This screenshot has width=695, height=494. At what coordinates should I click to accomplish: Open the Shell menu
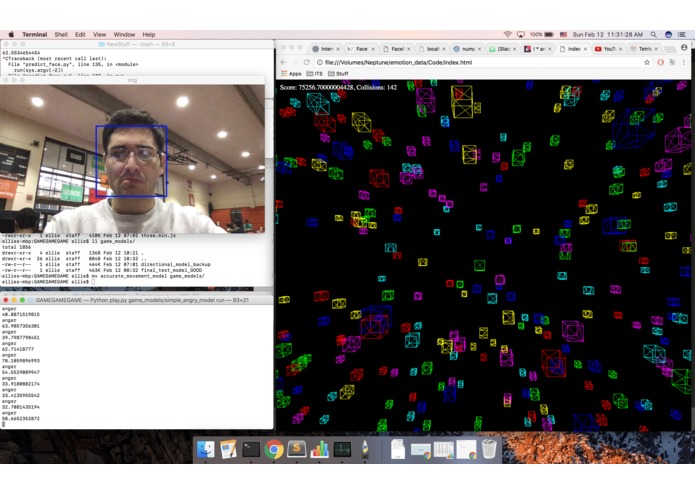point(61,35)
